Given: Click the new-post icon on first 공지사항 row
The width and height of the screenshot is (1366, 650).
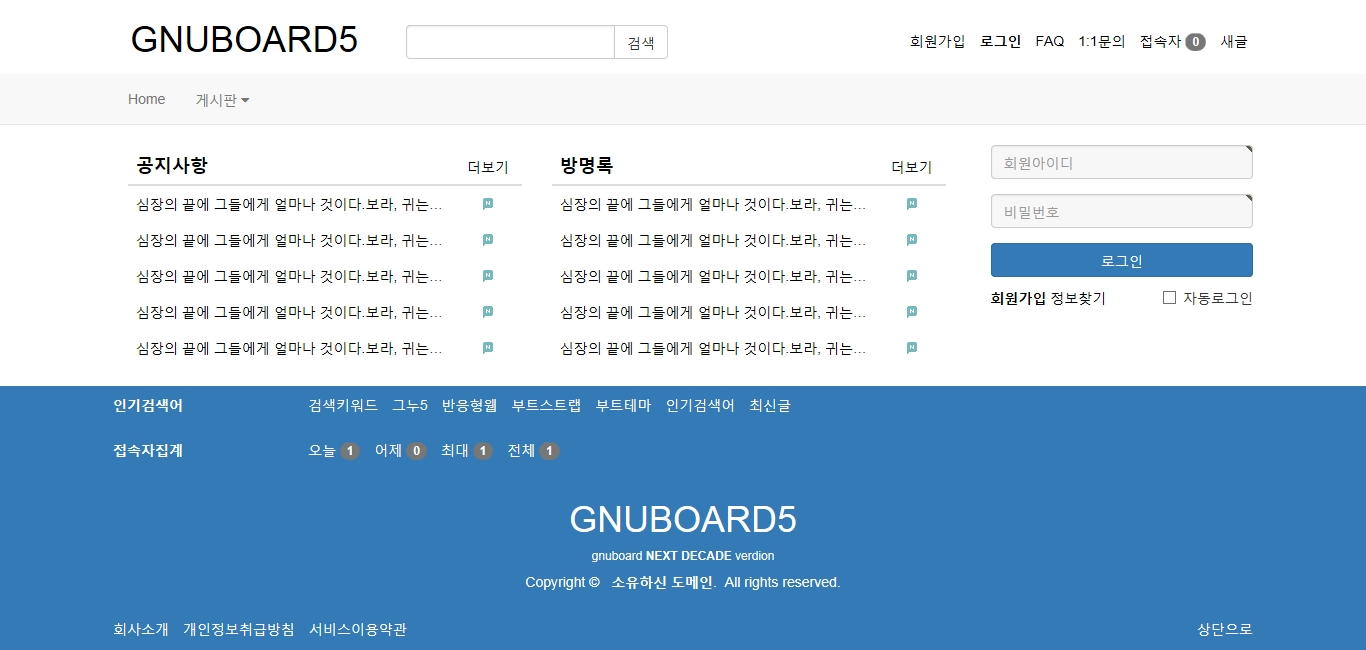Looking at the screenshot, I should pos(488,204).
